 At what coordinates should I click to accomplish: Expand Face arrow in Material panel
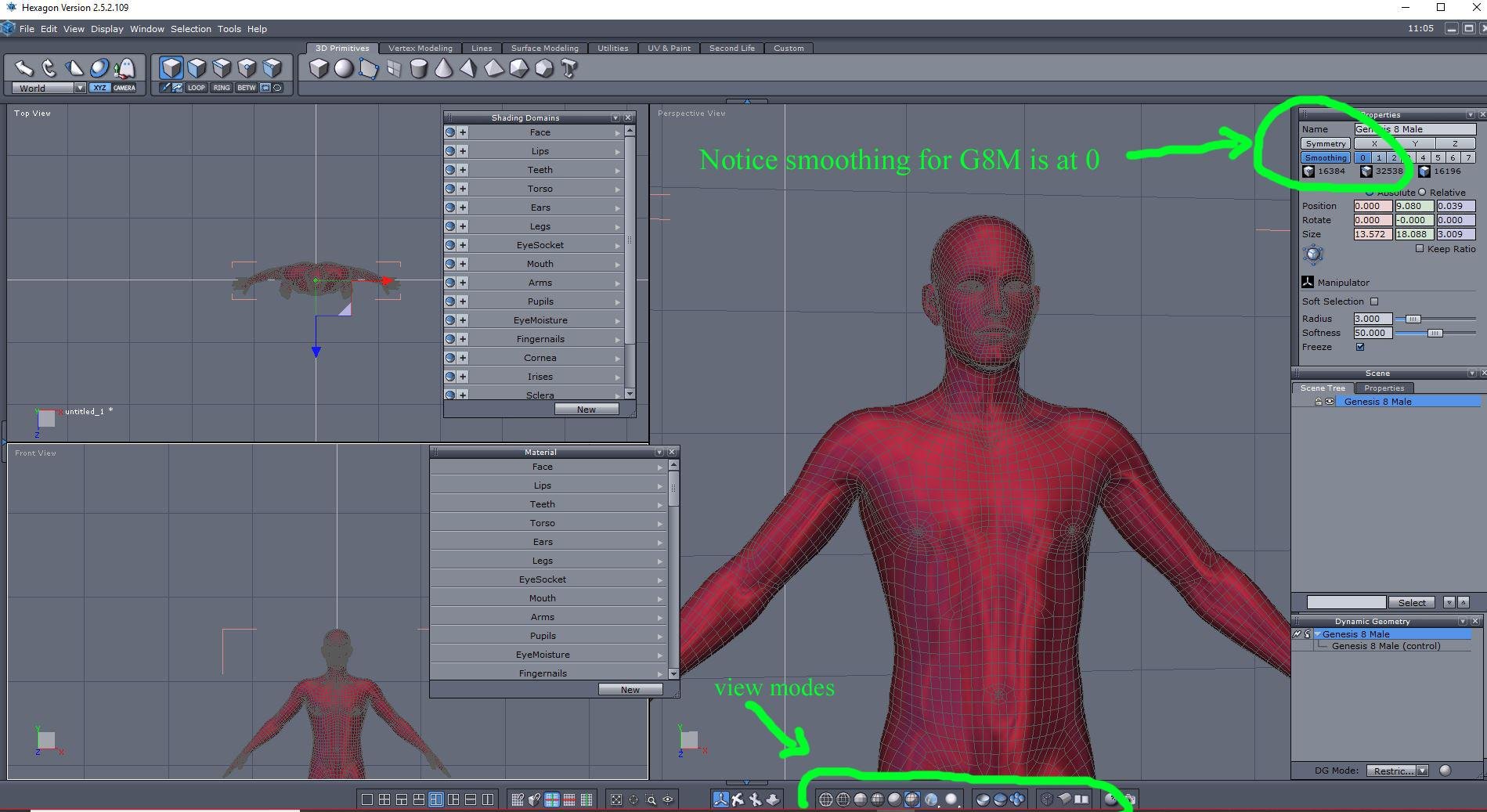660,467
